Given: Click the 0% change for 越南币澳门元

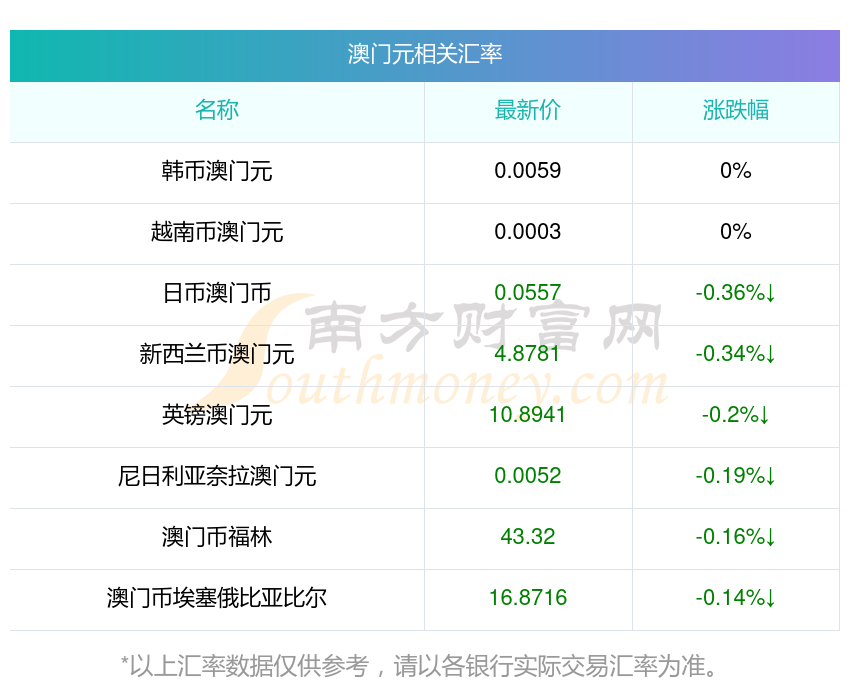Looking at the screenshot, I should tap(736, 232).
